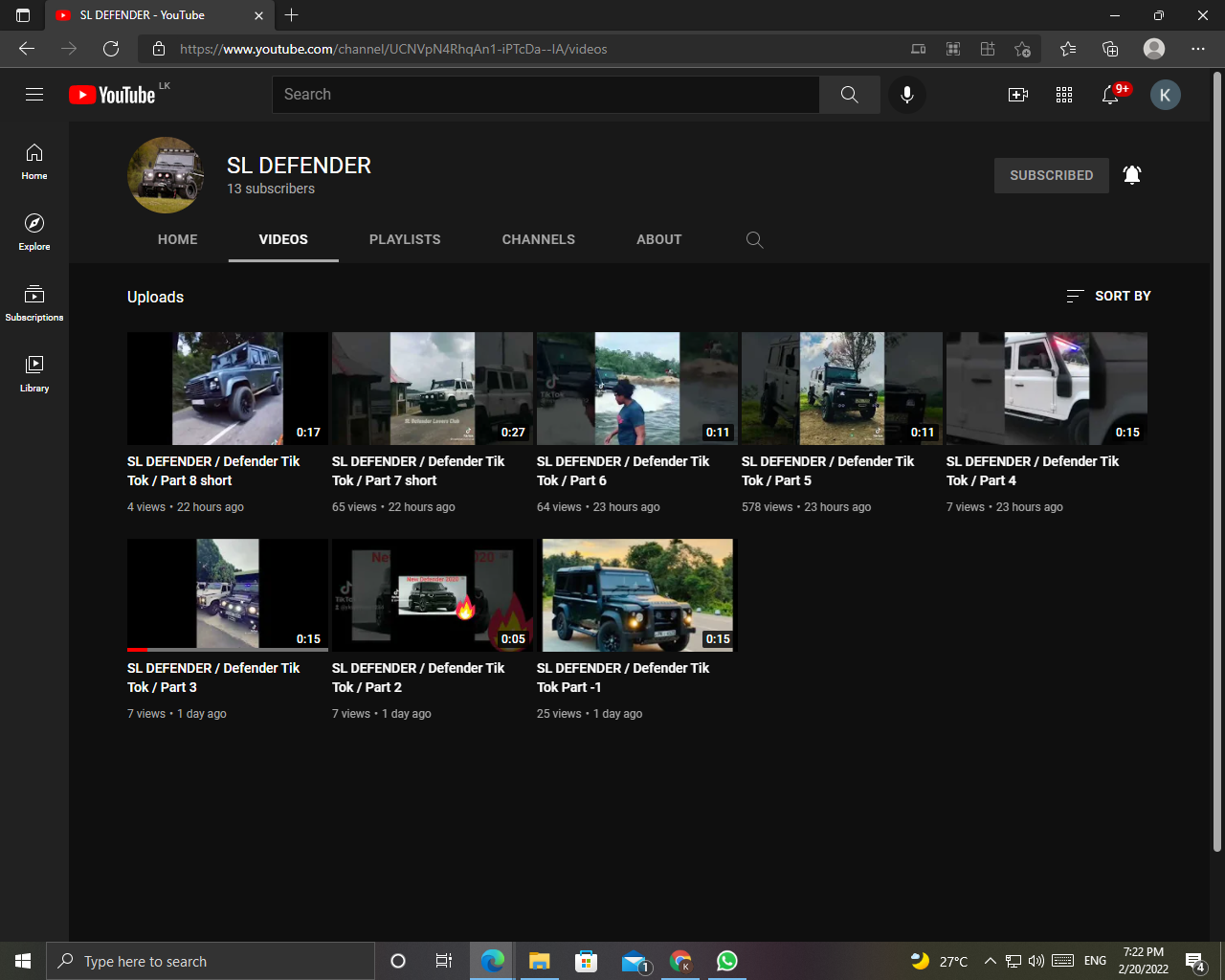The image size is (1225, 980).
Task: Open the YouTube apps grid
Action: click(1064, 95)
